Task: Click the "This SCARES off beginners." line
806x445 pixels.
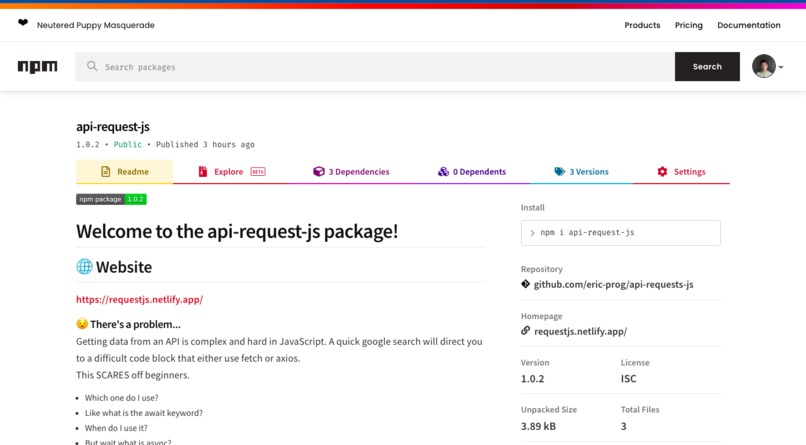Action: [133, 375]
